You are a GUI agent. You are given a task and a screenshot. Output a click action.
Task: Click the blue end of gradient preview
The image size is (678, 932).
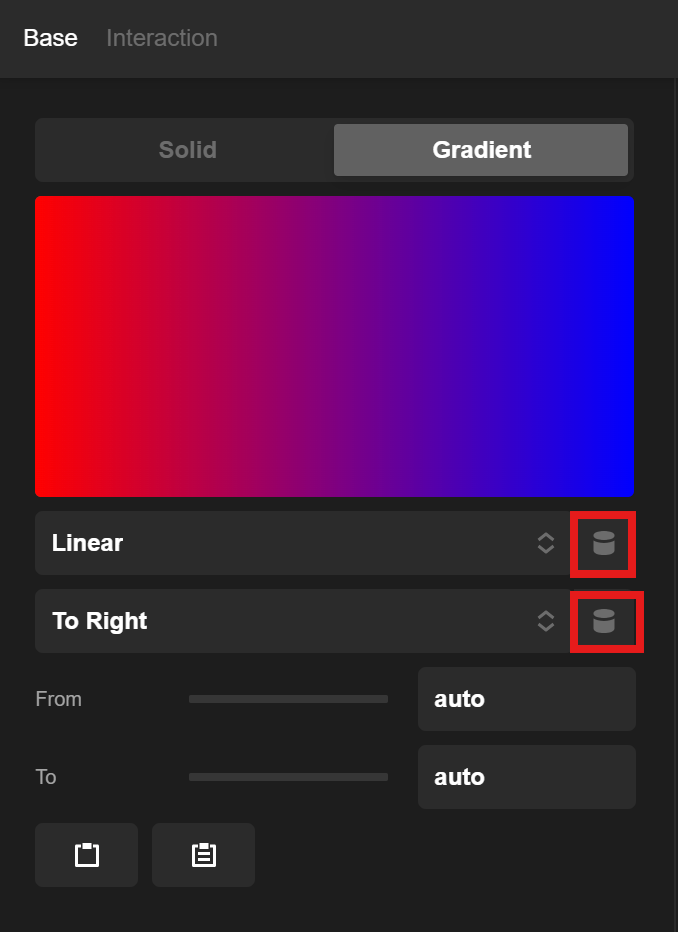(619, 347)
